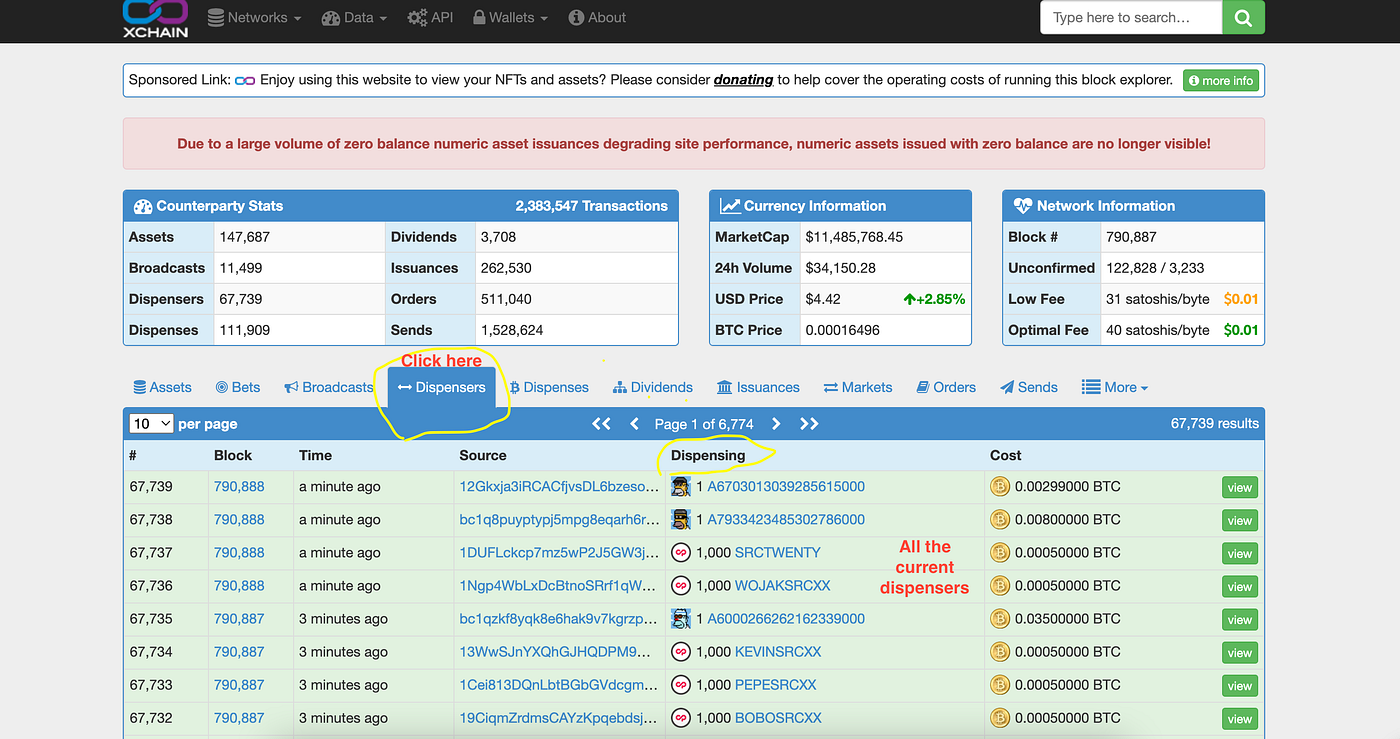Click avatar icon beside A6000266262162339000

681,619
